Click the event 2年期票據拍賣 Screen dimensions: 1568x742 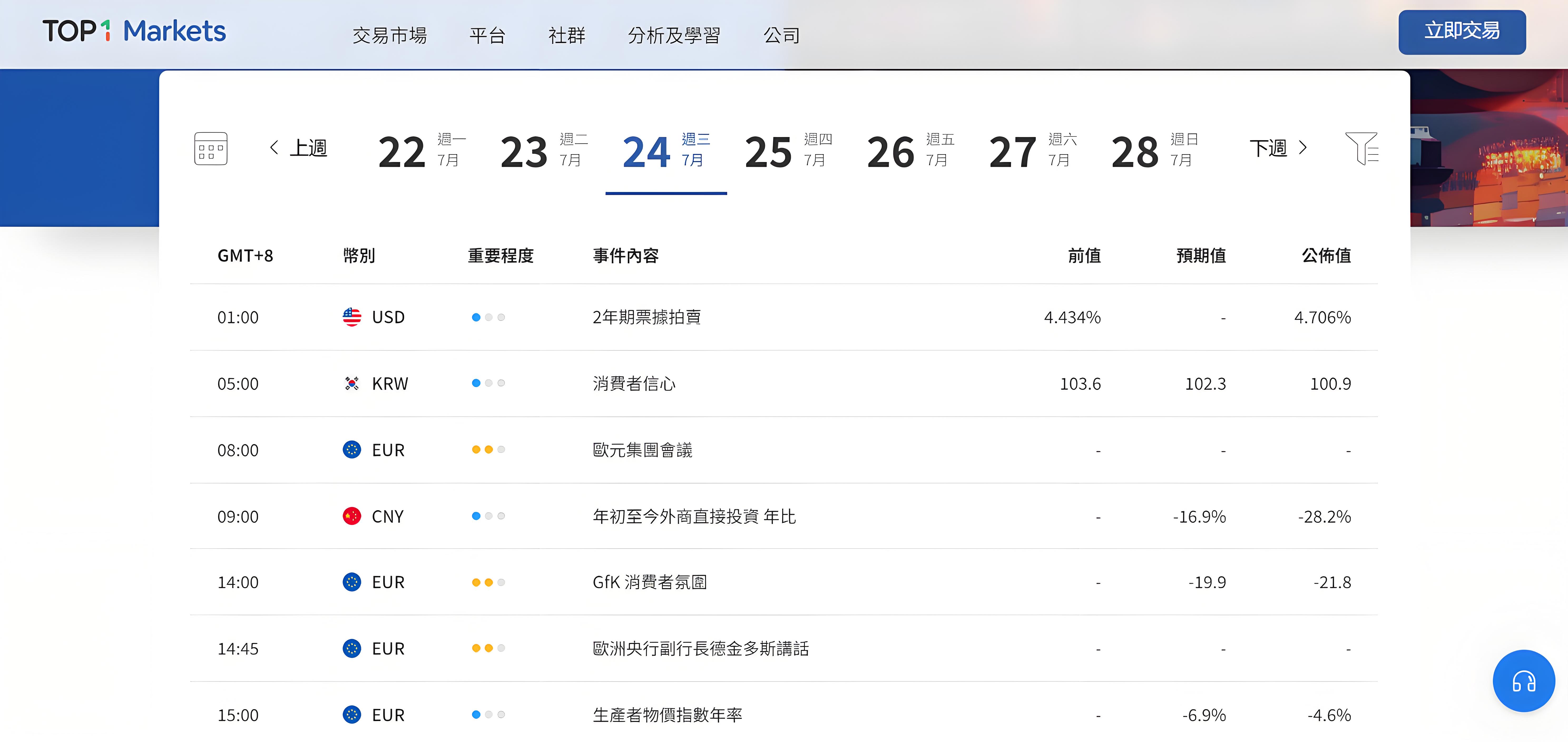(x=646, y=317)
